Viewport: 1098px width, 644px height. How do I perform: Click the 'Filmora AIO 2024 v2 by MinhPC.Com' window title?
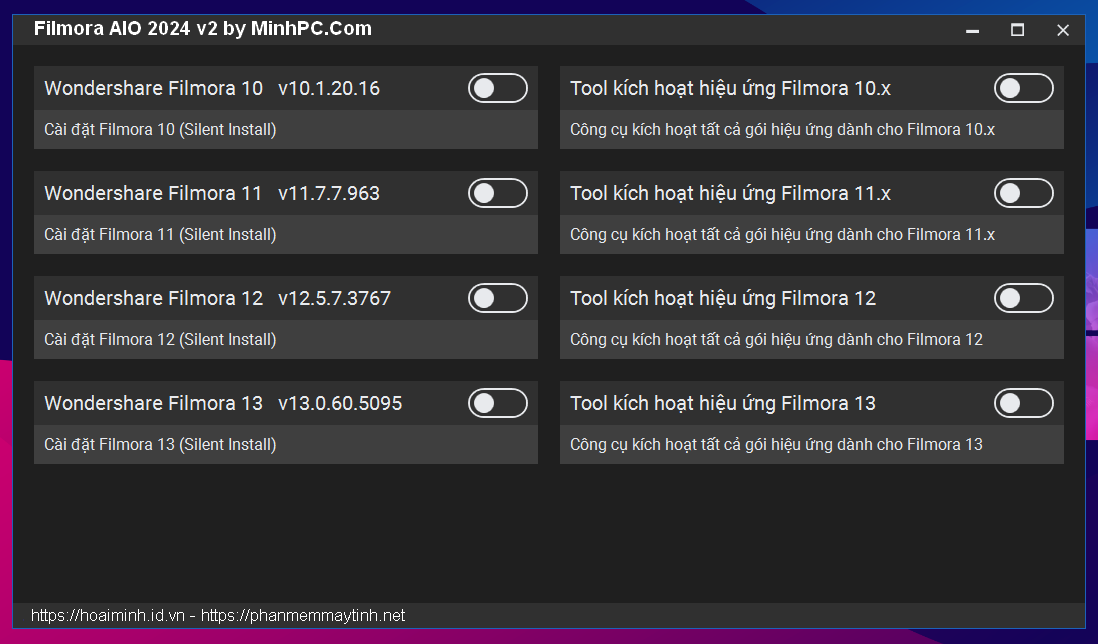[x=203, y=29]
